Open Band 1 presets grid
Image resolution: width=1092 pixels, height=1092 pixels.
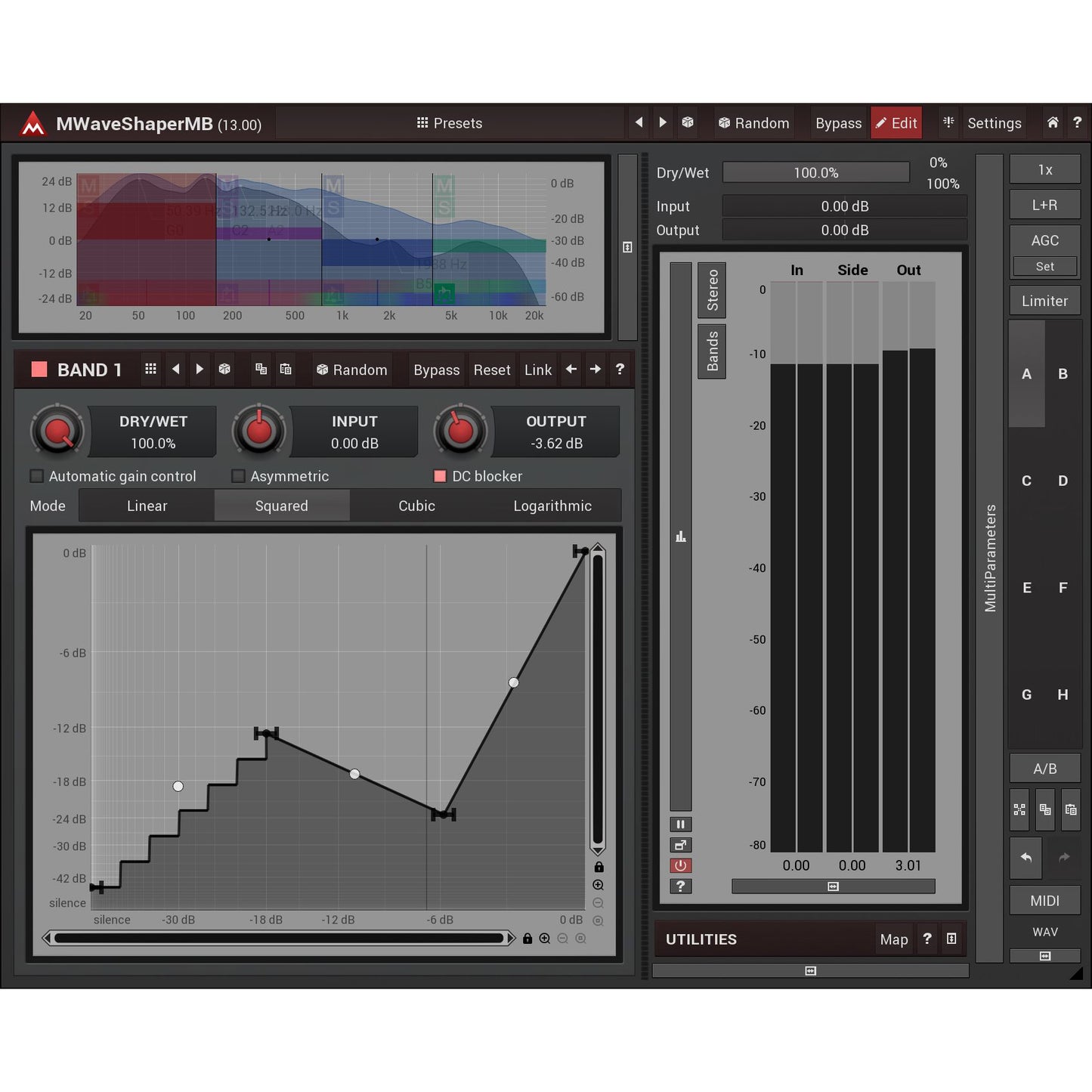(x=150, y=370)
